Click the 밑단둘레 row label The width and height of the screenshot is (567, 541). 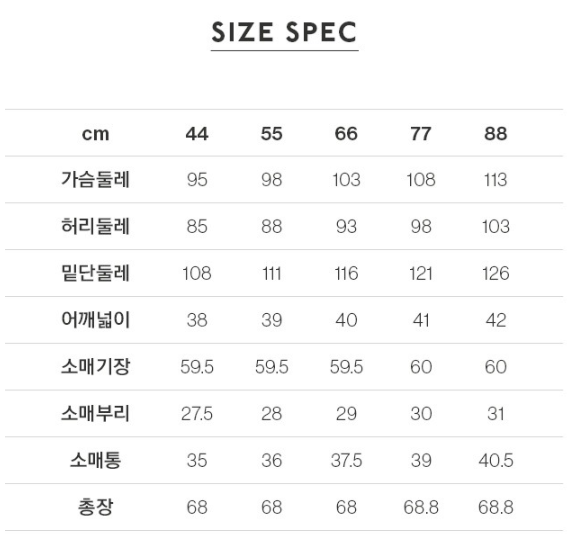pyautogui.click(x=95, y=273)
